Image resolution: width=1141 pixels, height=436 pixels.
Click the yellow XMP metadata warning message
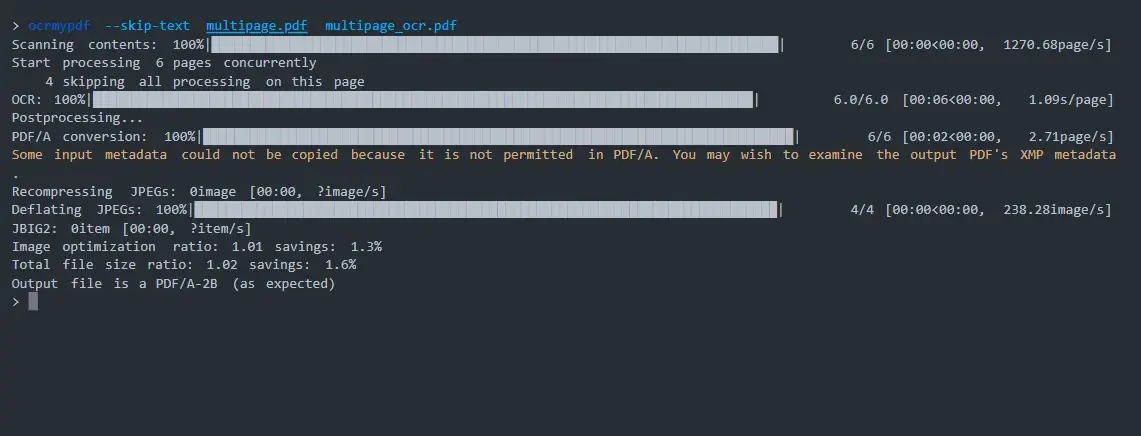(x=563, y=155)
